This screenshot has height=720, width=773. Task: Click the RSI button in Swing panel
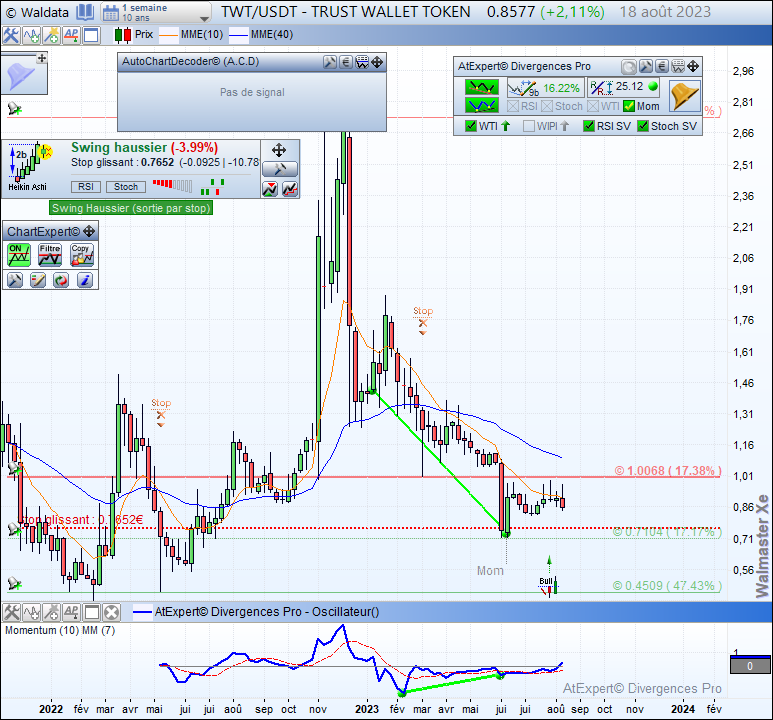tap(86, 187)
